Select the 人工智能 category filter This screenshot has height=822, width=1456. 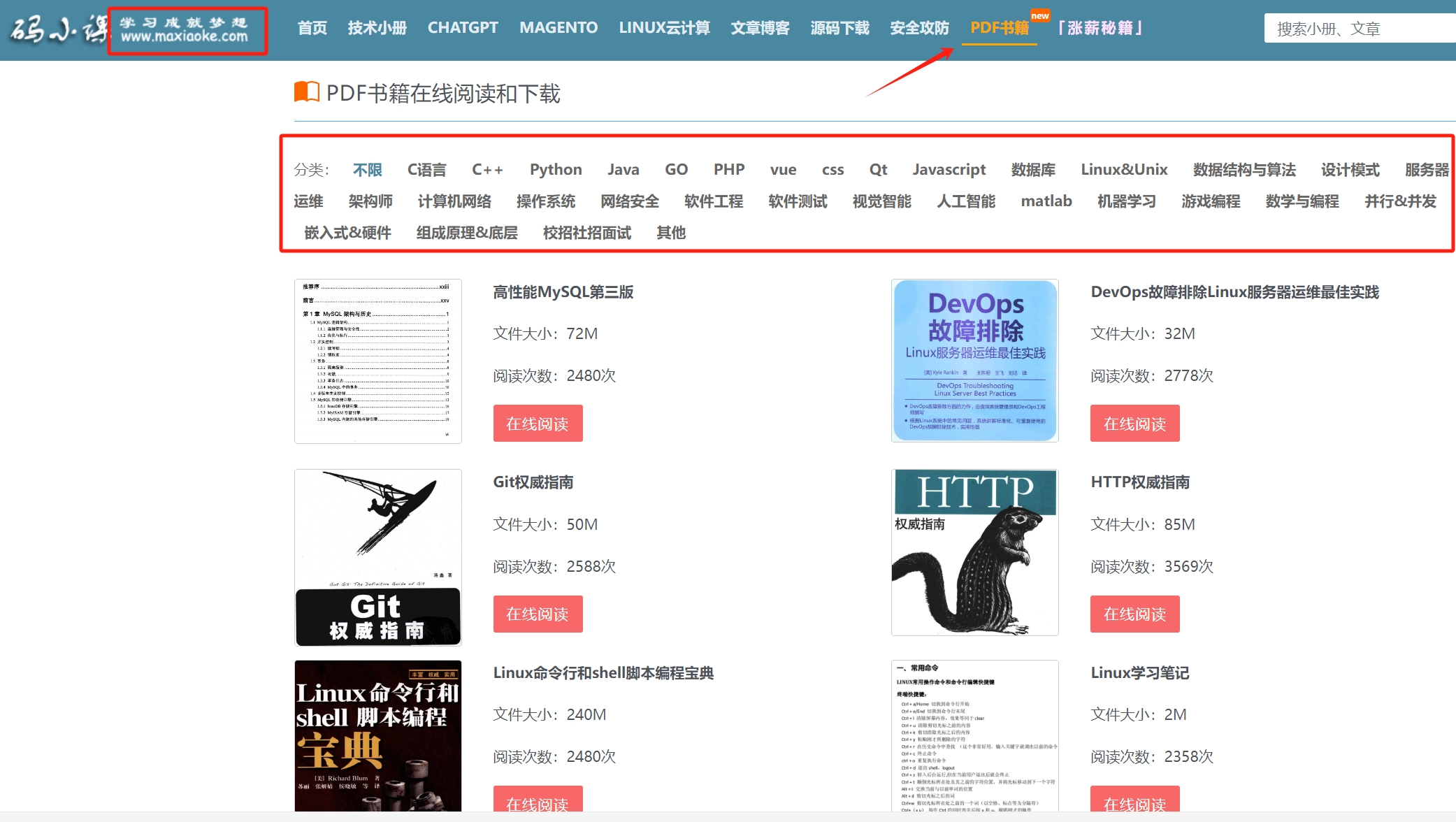(x=965, y=201)
